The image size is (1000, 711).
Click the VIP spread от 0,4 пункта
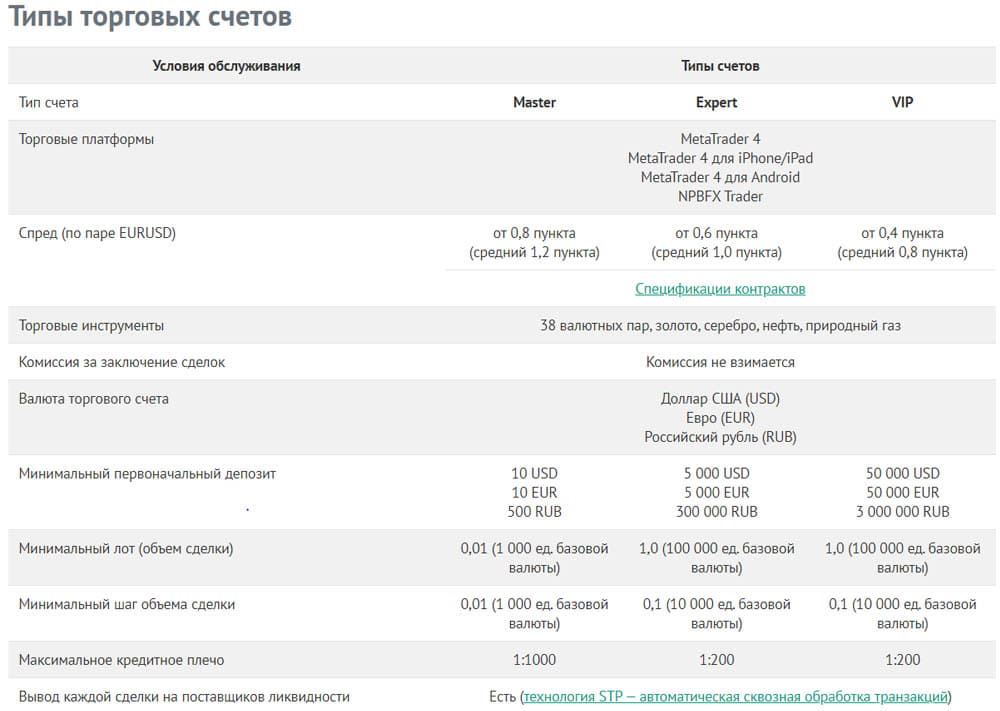click(902, 233)
